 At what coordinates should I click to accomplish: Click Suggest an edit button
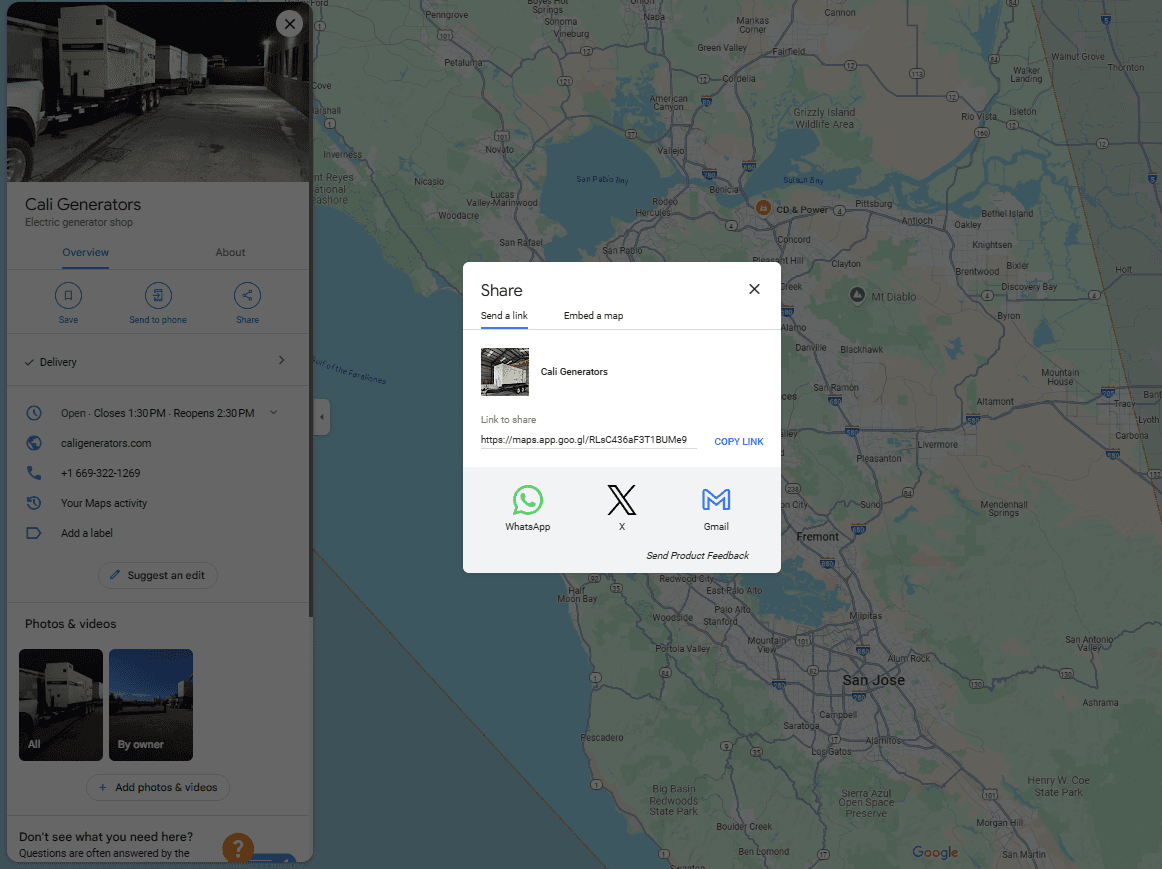(x=158, y=576)
